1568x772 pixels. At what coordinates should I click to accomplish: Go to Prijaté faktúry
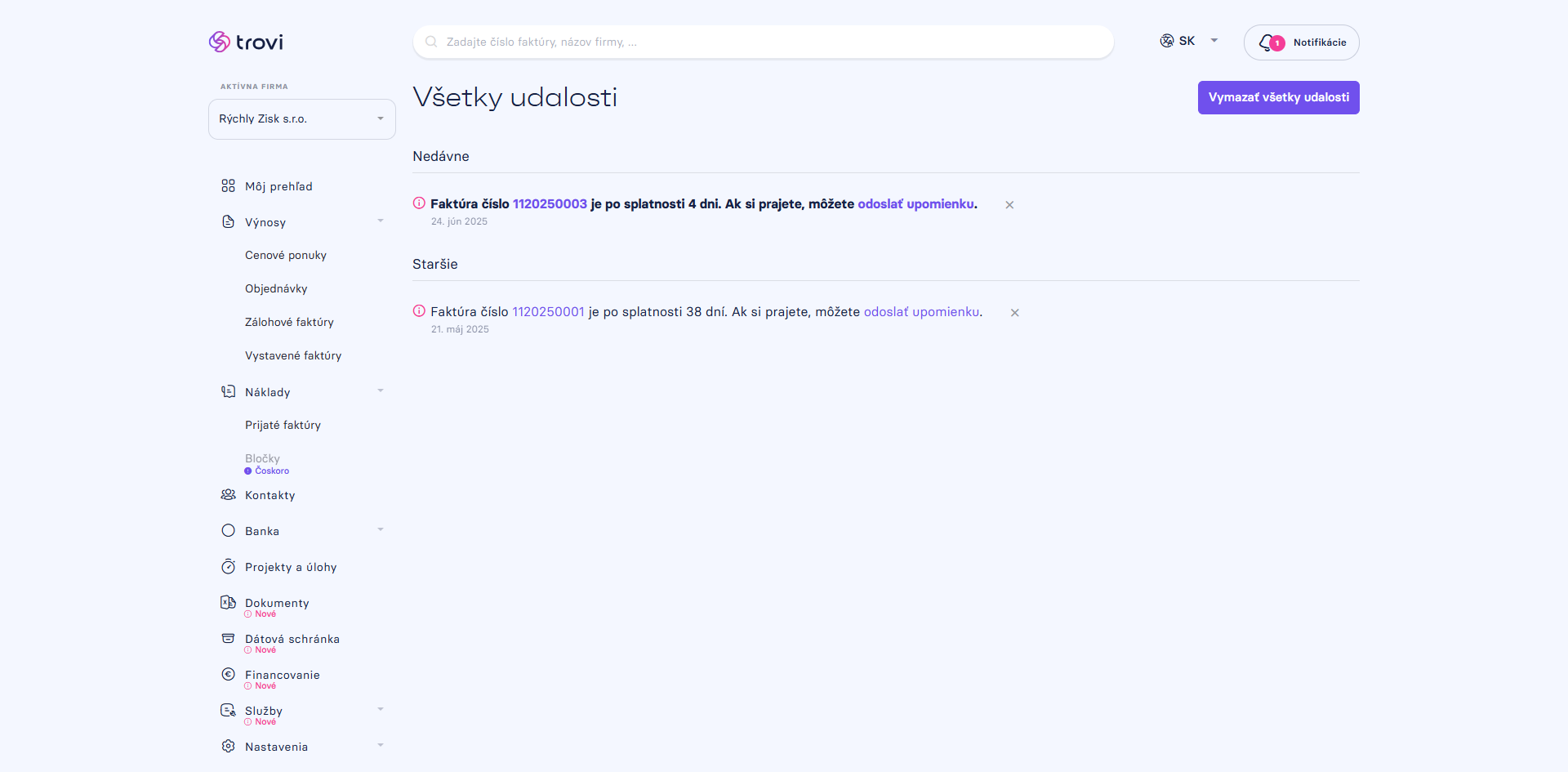tap(283, 425)
